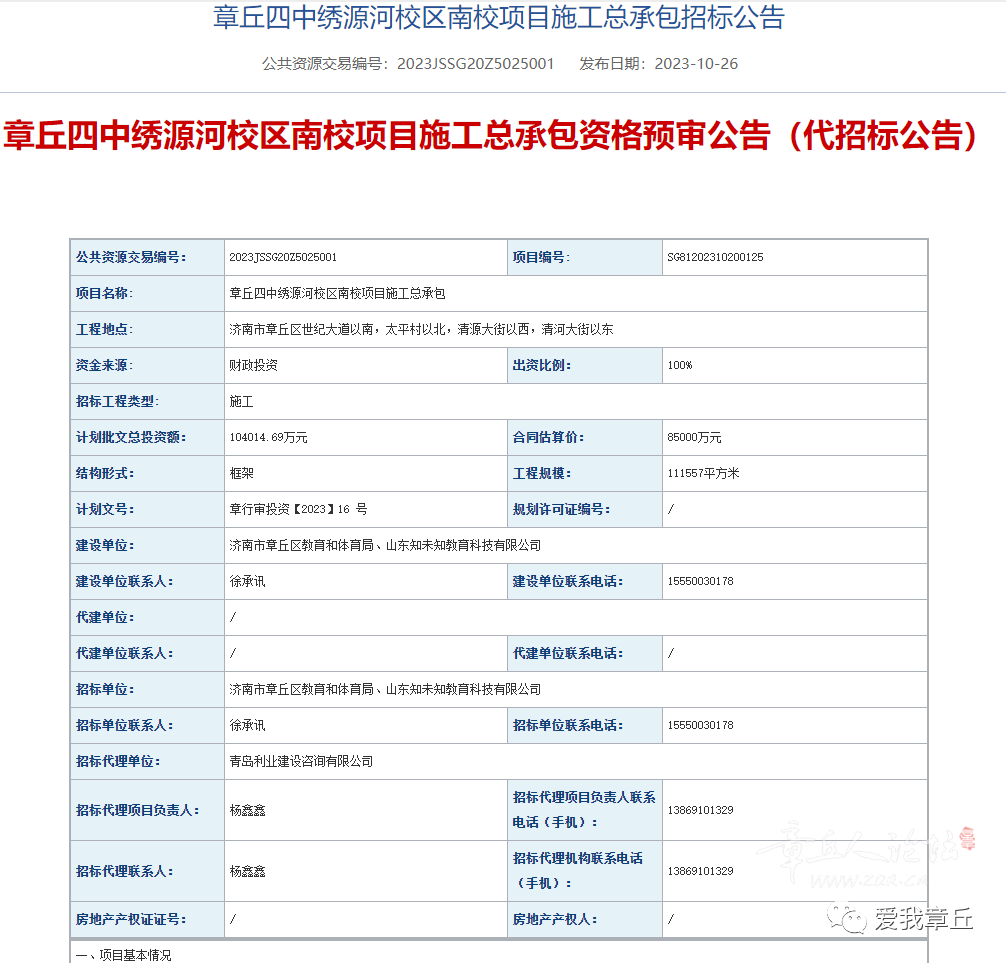Click the 项目编号 label cell

coord(584,257)
